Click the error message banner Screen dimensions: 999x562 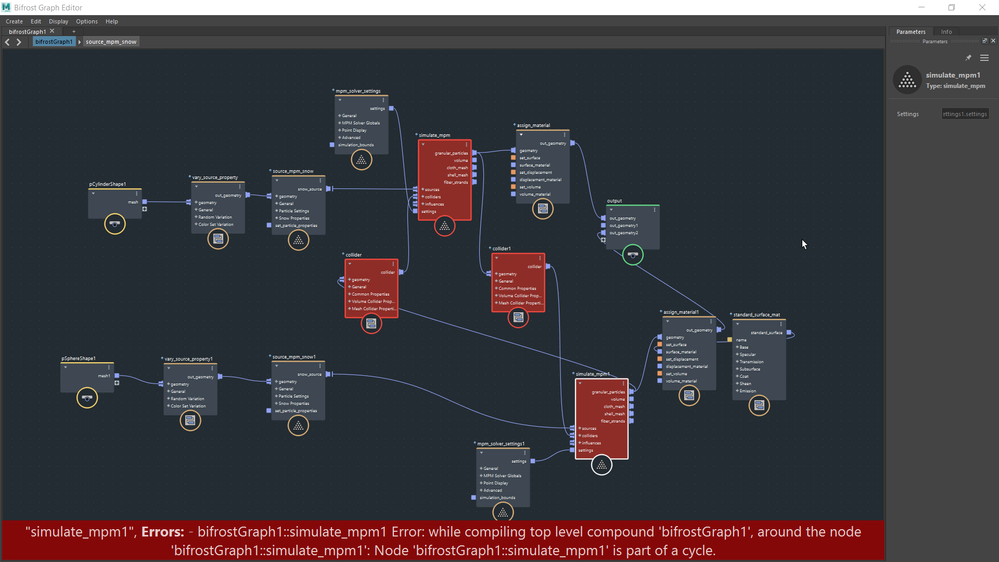point(443,541)
